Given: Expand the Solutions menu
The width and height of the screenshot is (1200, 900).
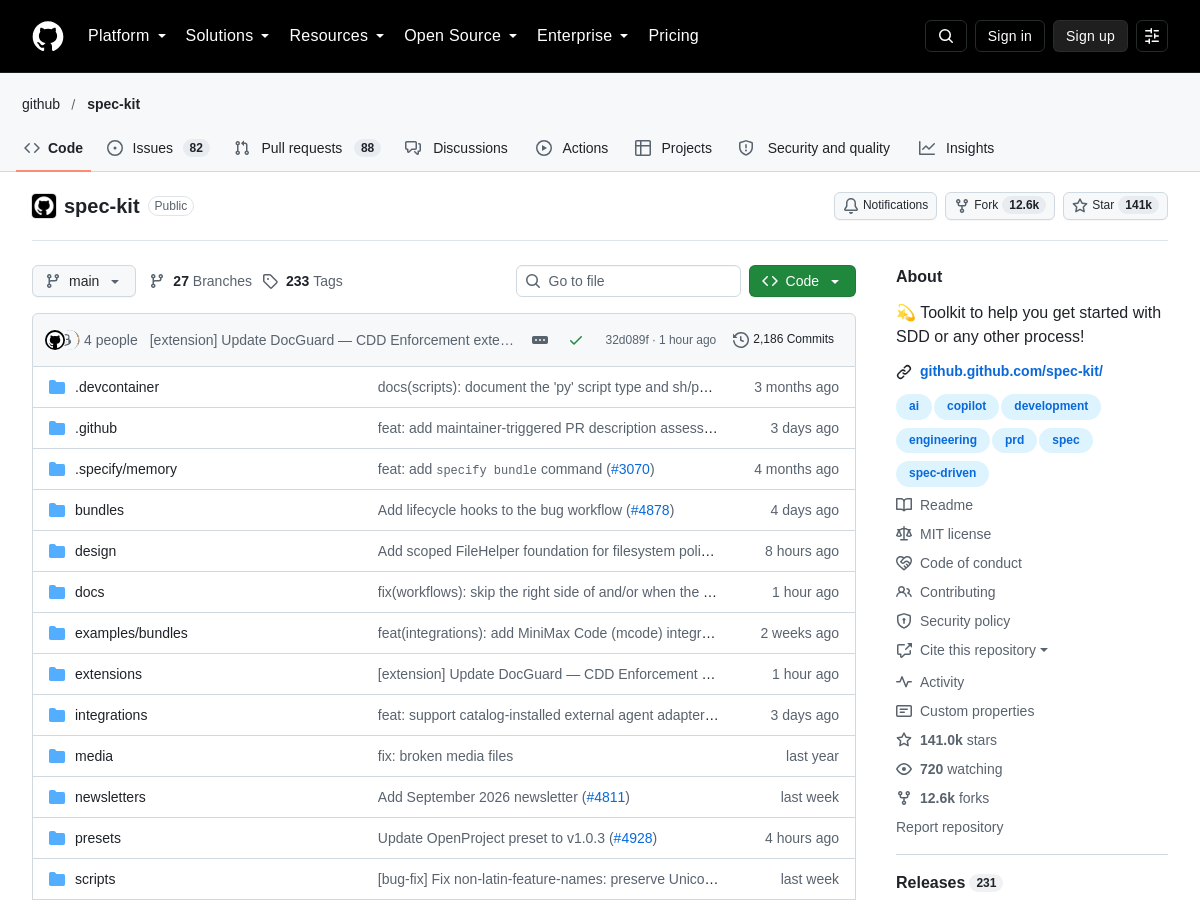Looking at the screenshot, I should coord(227,36).
